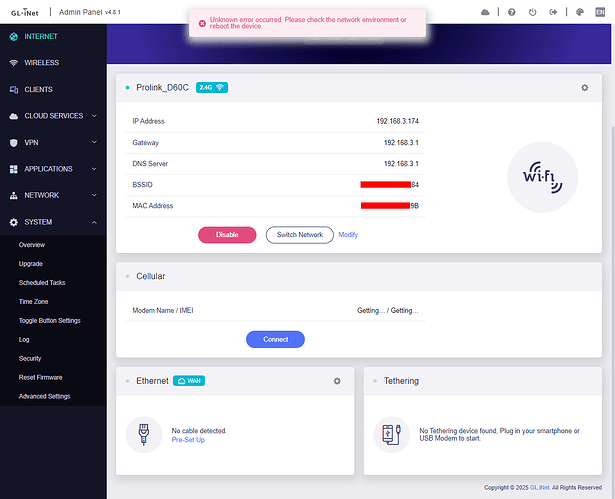The height and width of the screenshot is (499, 615).
Task: Open the Clients menu item
Action: 39,90
